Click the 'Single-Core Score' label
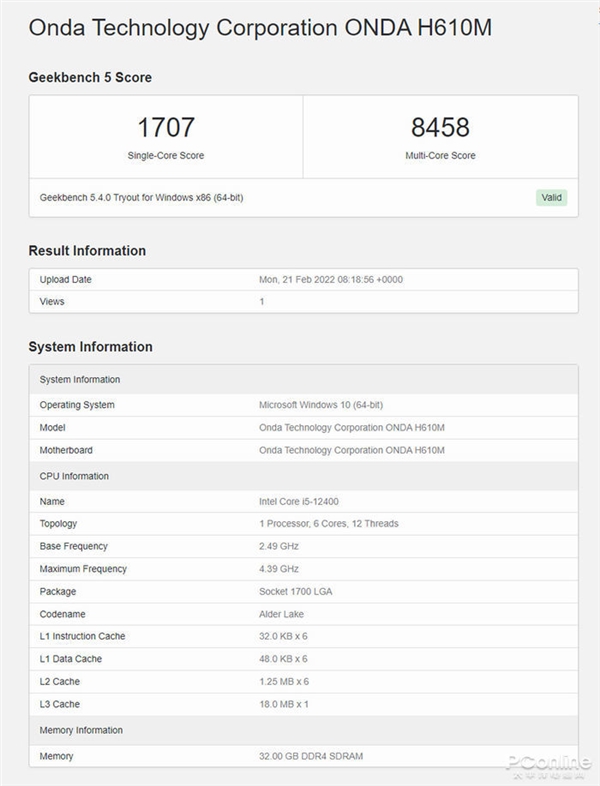Viewport: 600px width, 786px height. 166,155
